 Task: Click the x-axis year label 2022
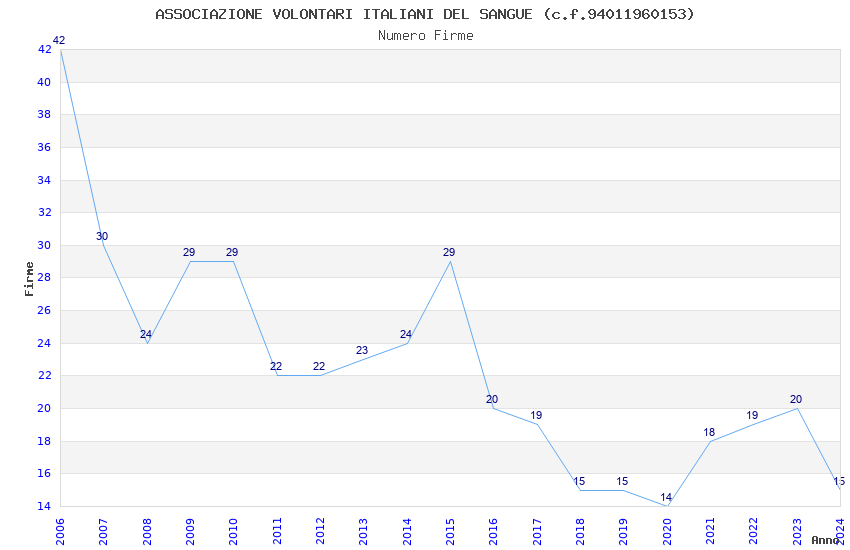pos(754,531)
